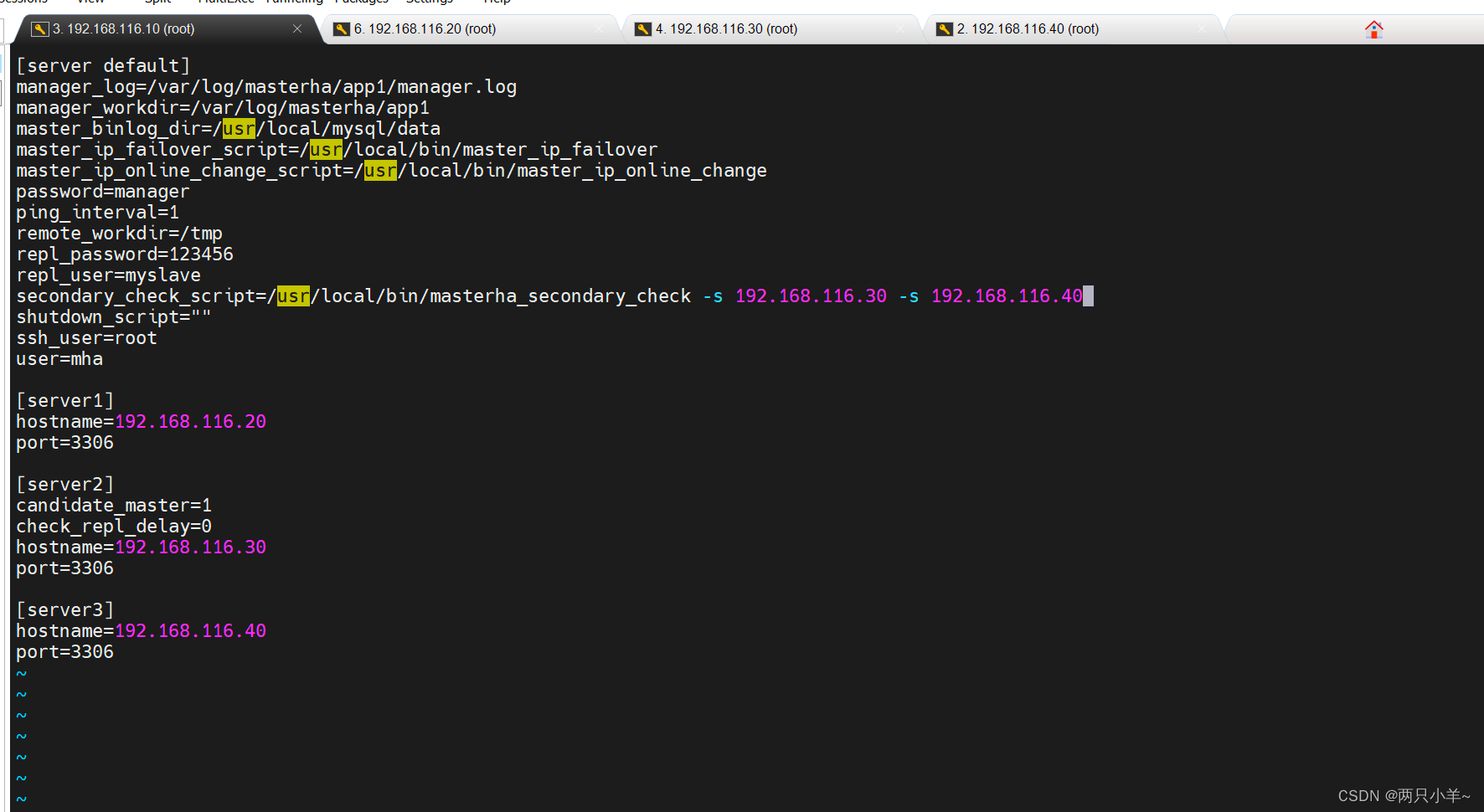Click port=3306 under [server2]
The height and width of the screenshot is (812, 1484).
pyautogui.click(x=64, y=568)
